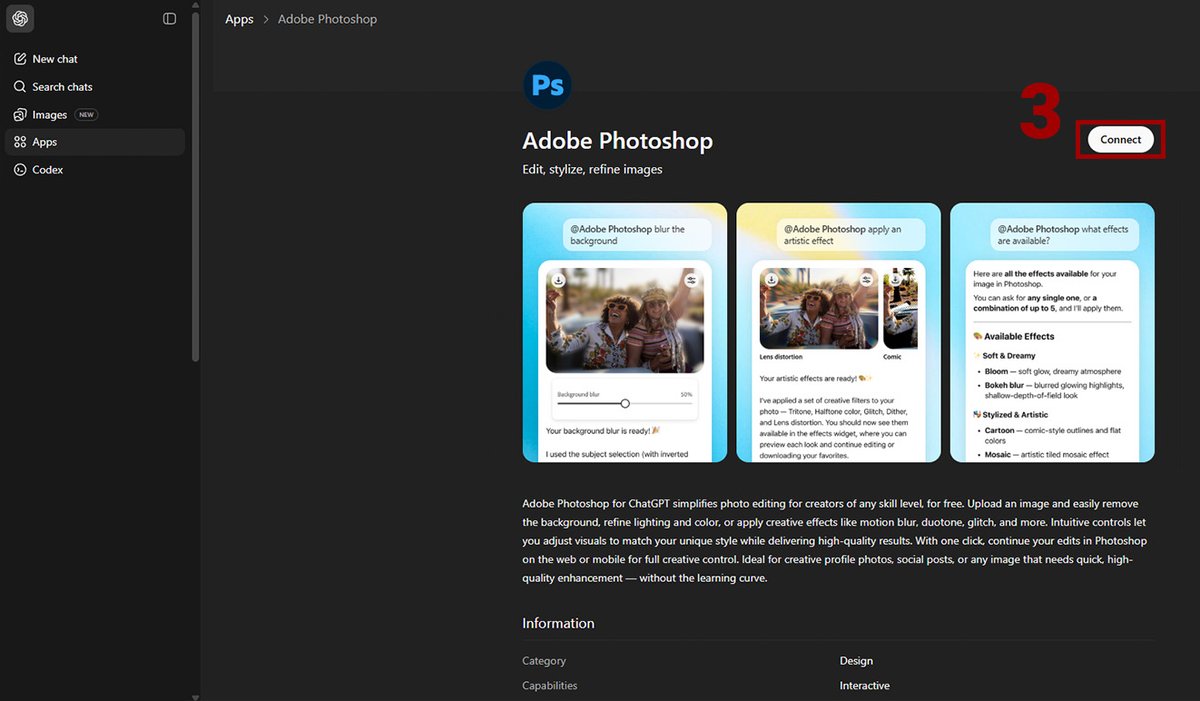Click the NEW badge next to Images
The height and width of the screenshot is (701, 1200).
pyautogui.click(x=87, y=115)
